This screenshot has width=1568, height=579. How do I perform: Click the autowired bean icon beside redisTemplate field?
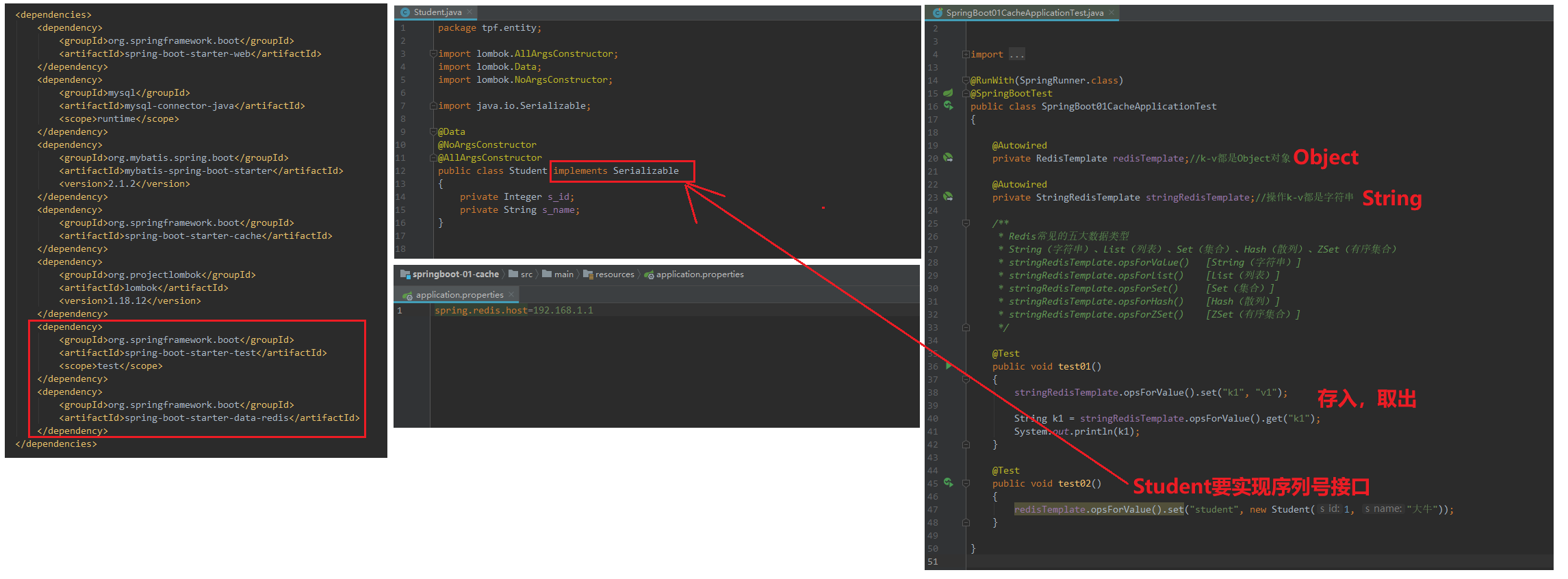coord(949,157)
